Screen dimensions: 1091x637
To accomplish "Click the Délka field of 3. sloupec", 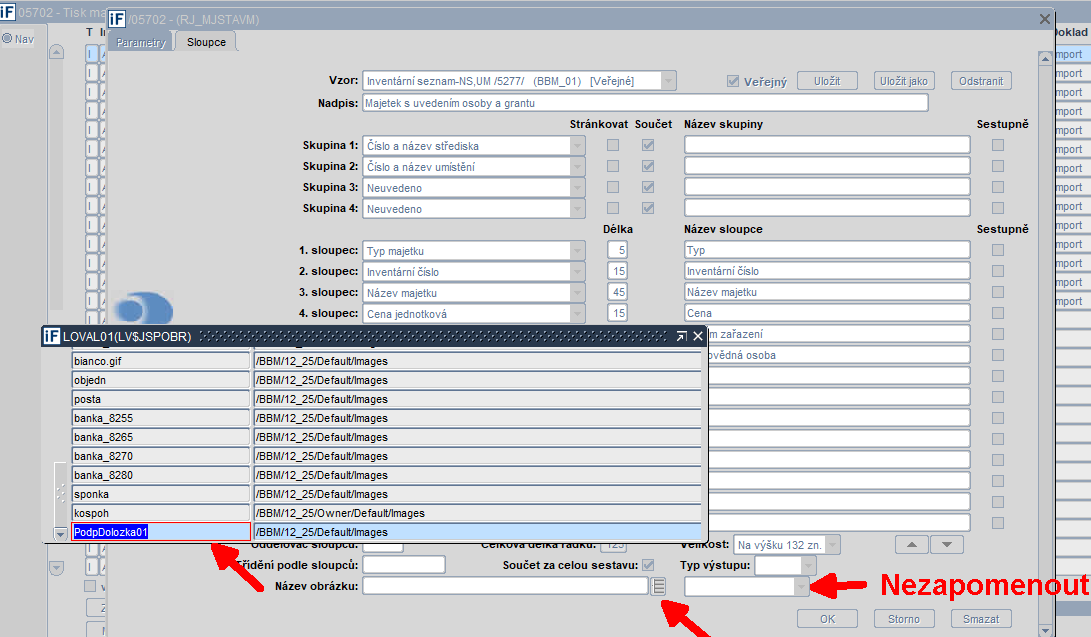I will 618,292.
